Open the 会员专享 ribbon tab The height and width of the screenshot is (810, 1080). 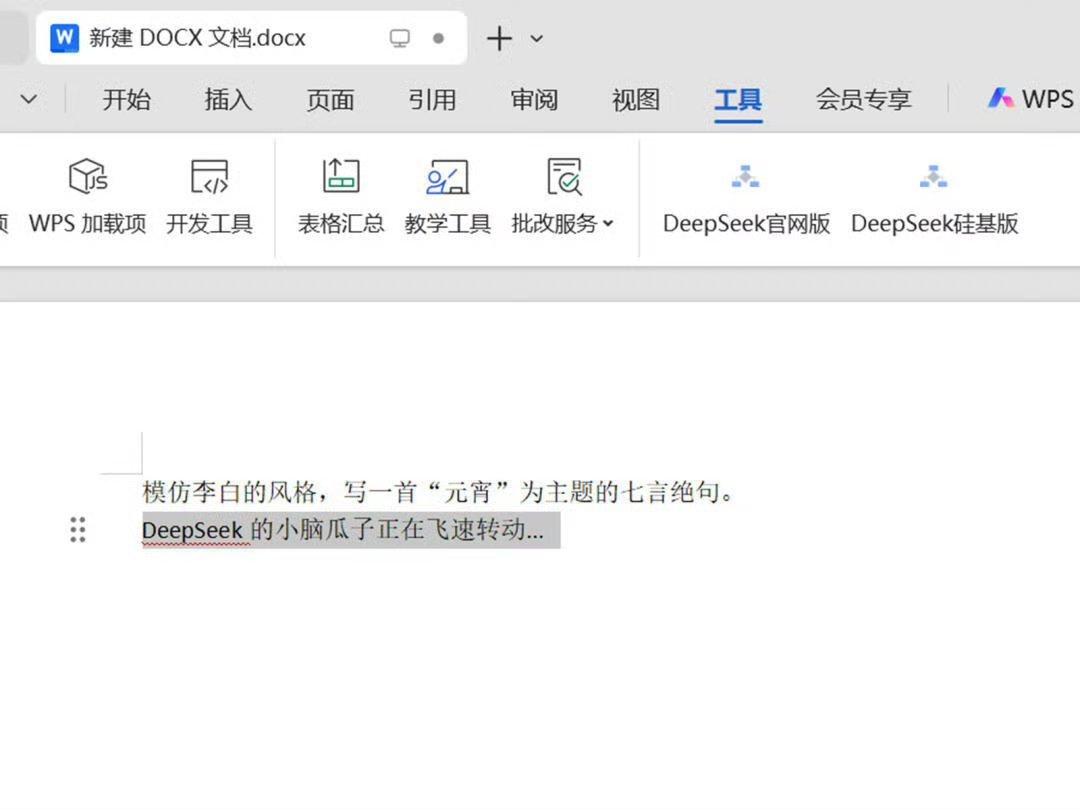864,100
